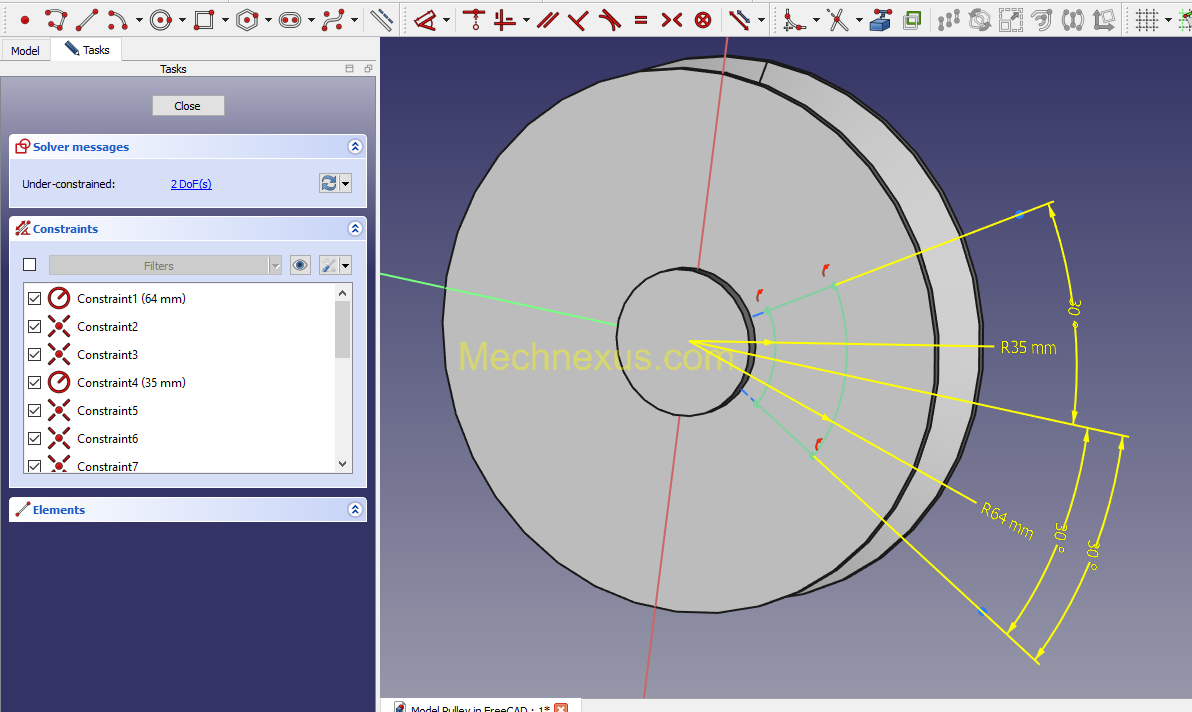1192x712 pixels.
Task: Expand the Elements section
Action: [355, 510]
